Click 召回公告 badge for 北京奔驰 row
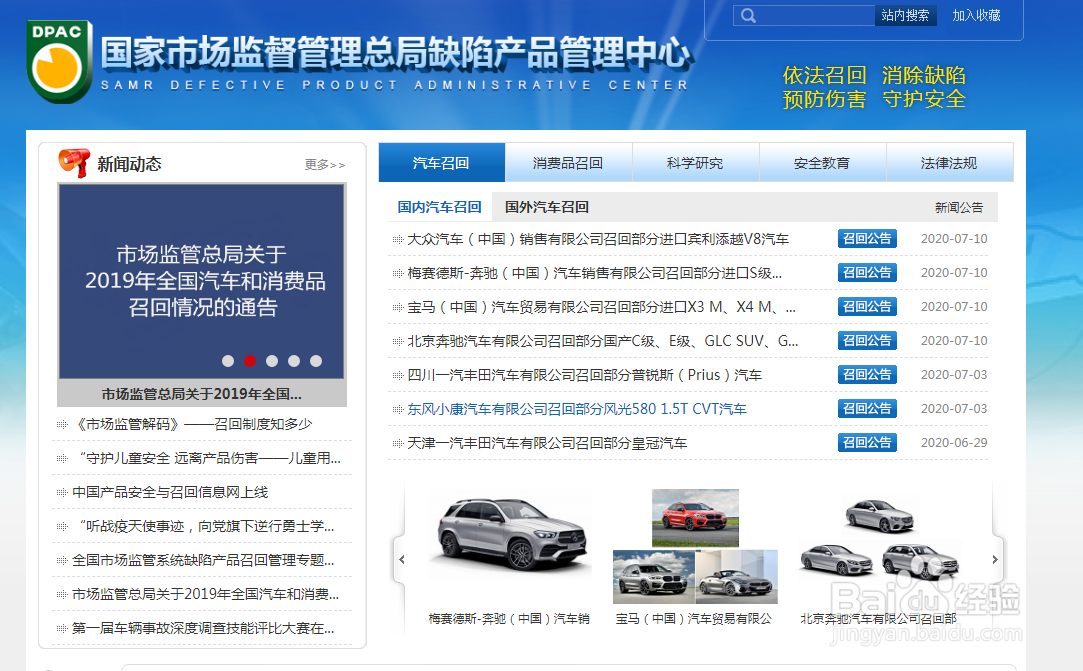 [x=868, y=340]
